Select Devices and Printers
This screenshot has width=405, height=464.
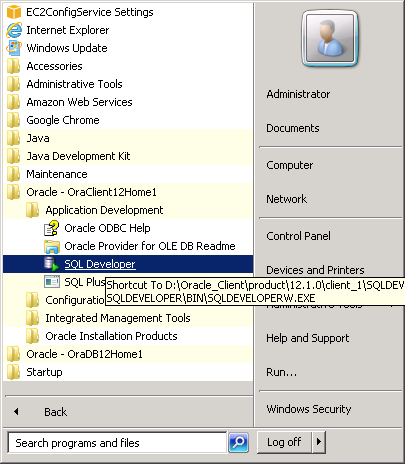point(315,270)
